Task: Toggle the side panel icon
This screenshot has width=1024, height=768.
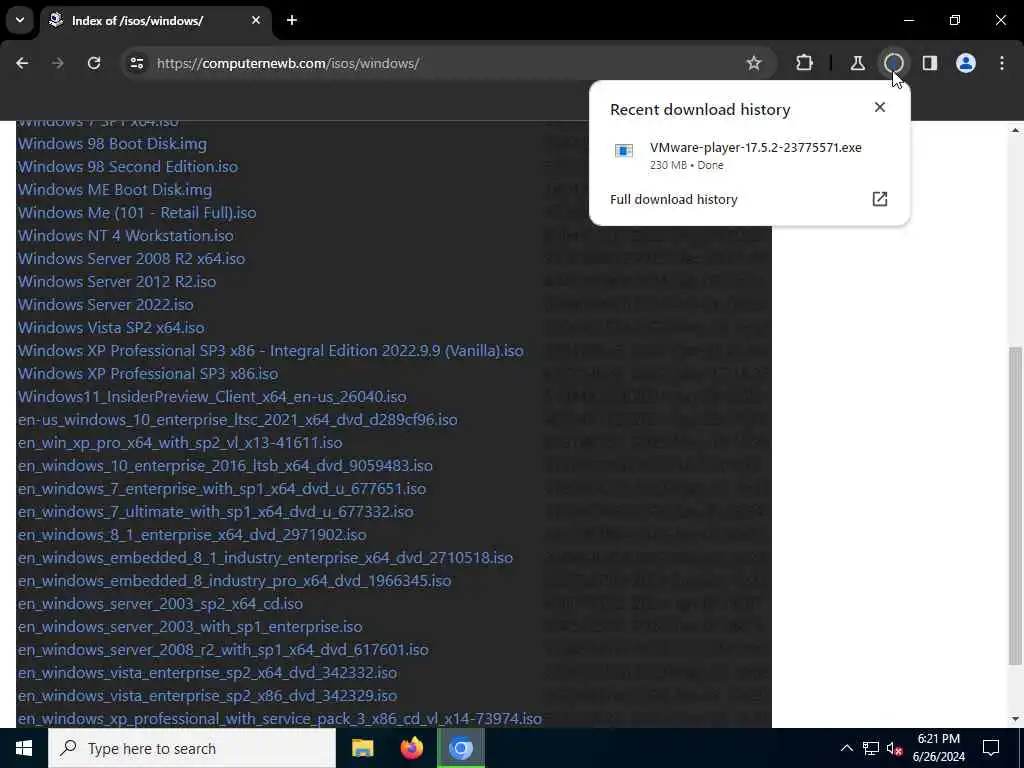Action: click(x=929, y=63)
